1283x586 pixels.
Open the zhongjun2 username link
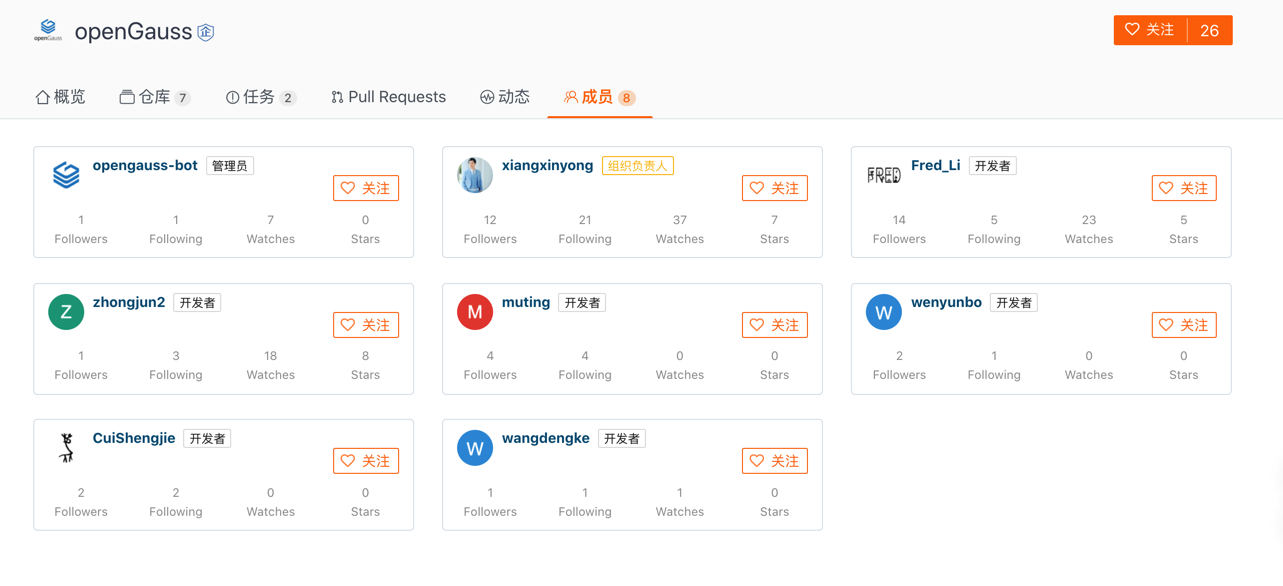(129, 302)
